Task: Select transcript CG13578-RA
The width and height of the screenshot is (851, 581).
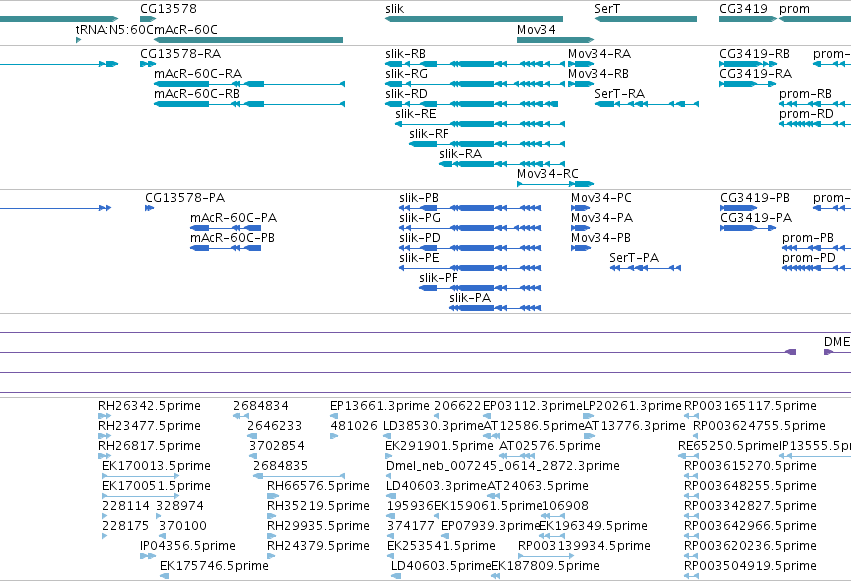Action: pyautogui.click(x=148, y=64)
